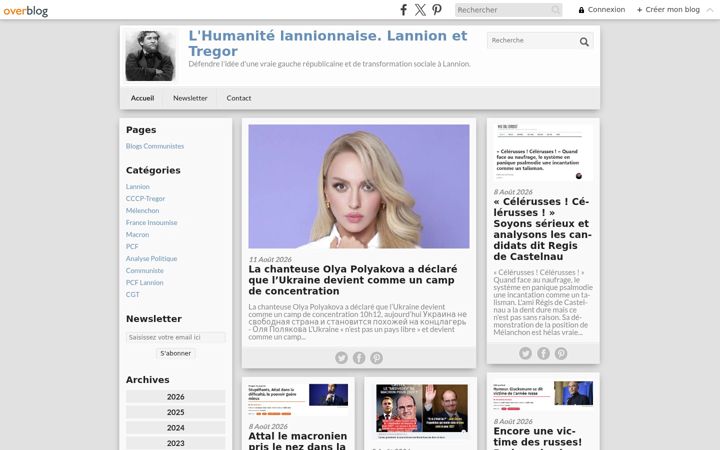Expand the 2025 archive

pos(175,412)
